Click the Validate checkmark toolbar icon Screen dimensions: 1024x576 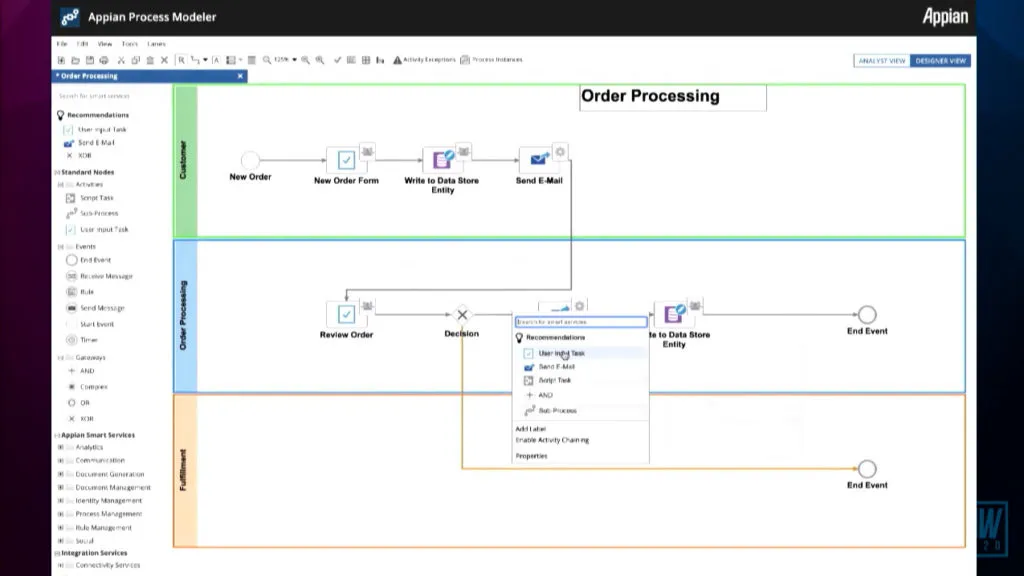pos(338,60)
